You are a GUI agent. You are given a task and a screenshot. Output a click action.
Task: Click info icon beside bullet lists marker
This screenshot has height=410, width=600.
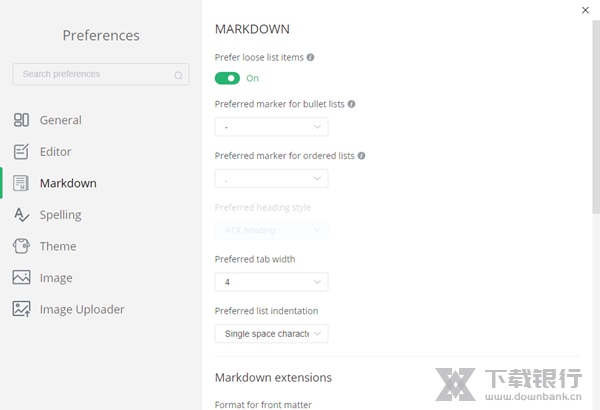tap(352, 103)
